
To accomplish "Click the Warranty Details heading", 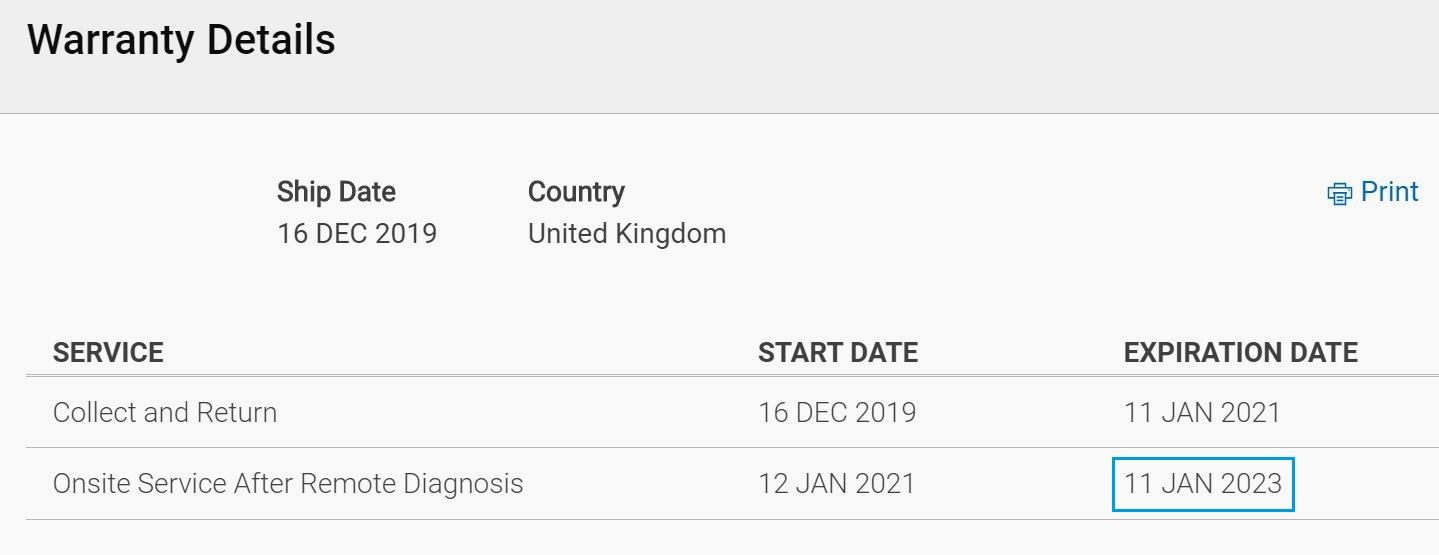I will [181, 40].
